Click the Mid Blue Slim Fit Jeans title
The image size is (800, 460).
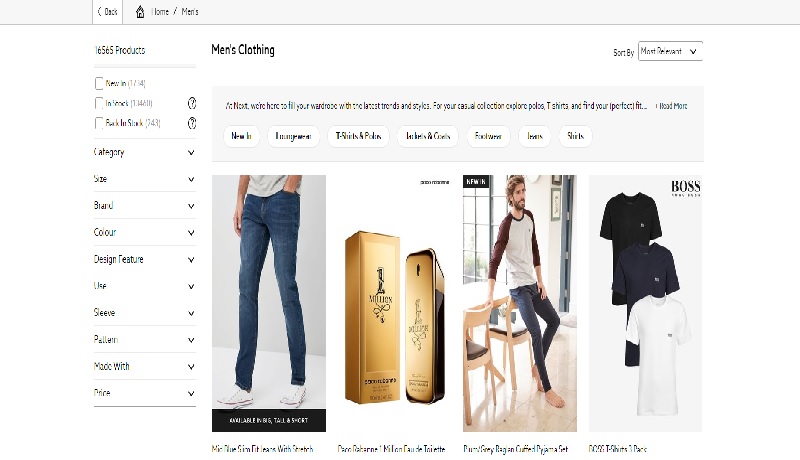(262, 449)
